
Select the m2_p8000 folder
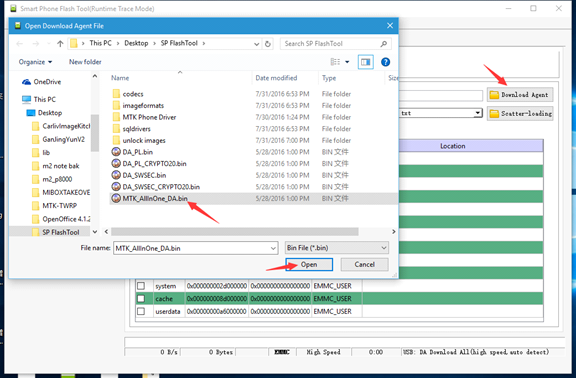click(57, 179)
